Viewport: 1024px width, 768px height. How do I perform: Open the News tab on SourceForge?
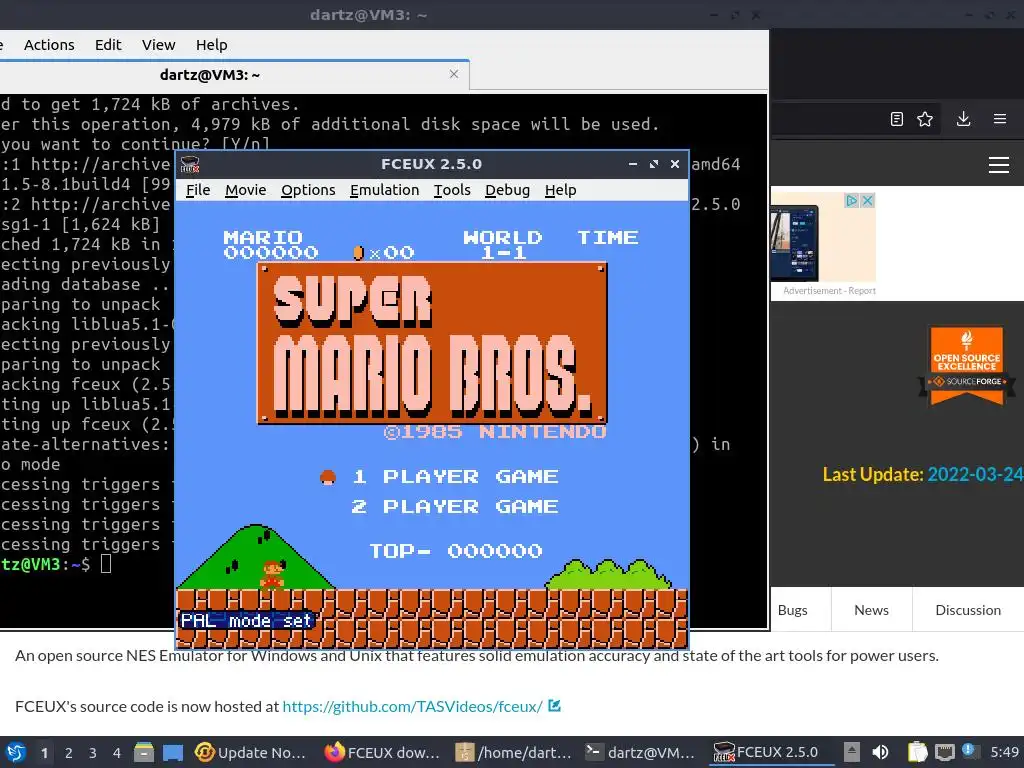click(871, 610)
